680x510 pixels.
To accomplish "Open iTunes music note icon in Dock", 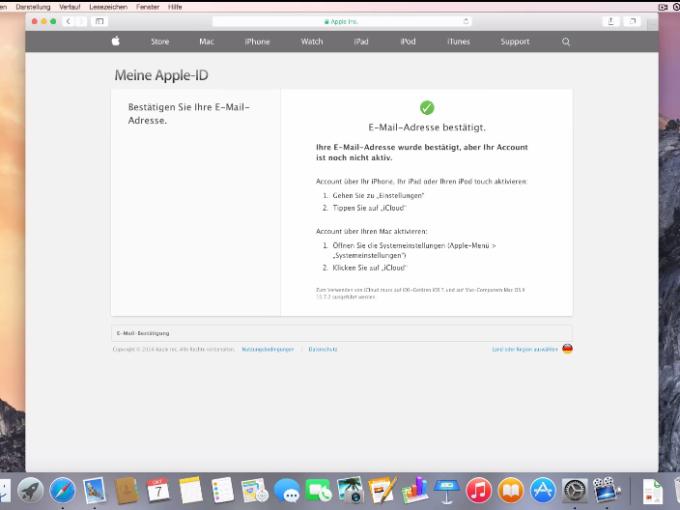I will [479, 490].
